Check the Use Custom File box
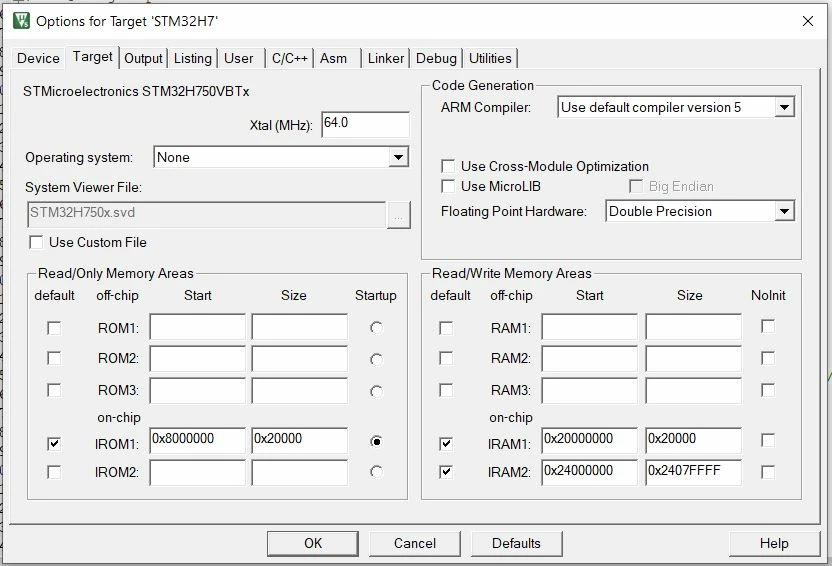The width and height of the screenshot is (832, 566). pos(36,242)
